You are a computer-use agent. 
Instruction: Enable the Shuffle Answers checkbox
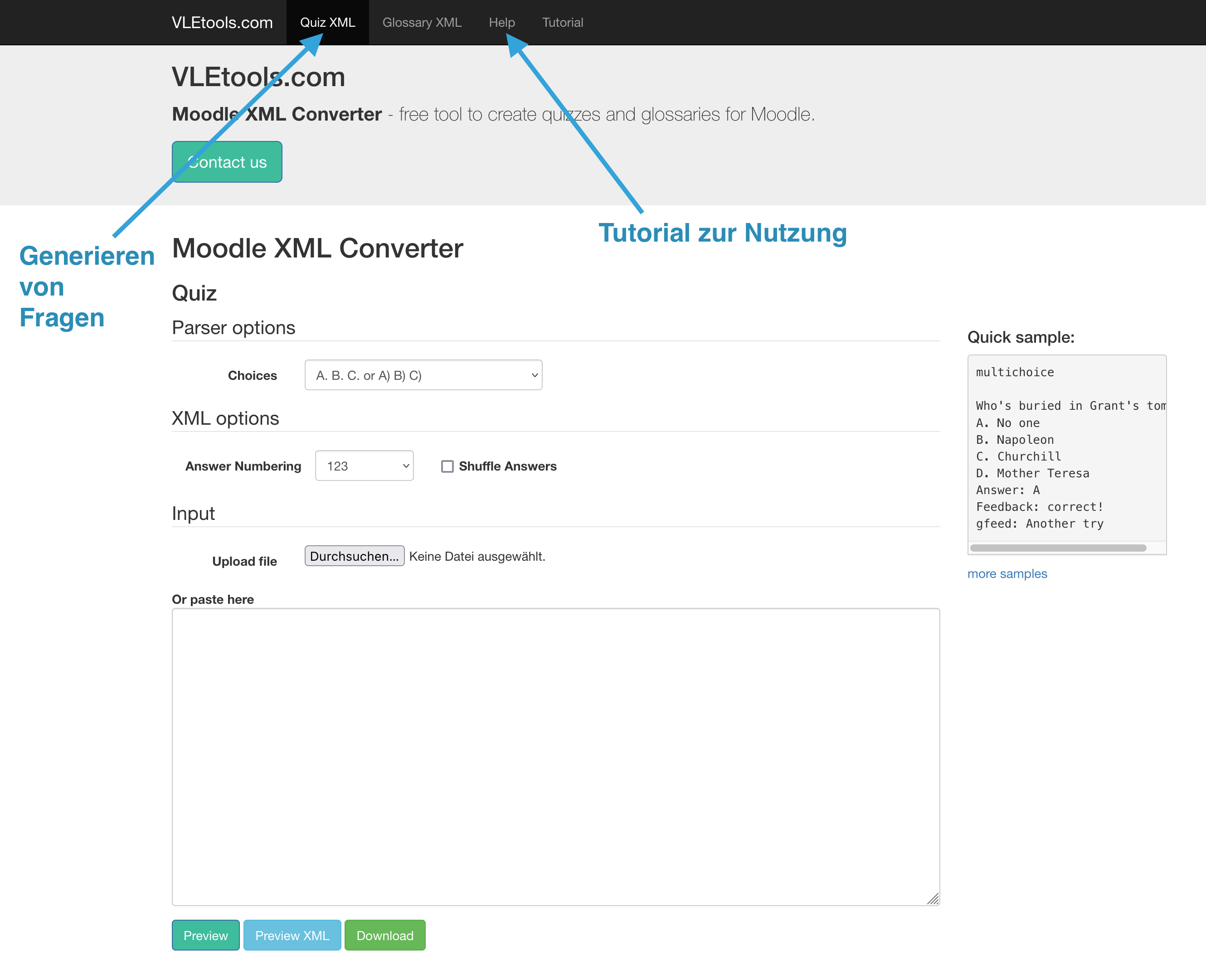[x=447, y=466]
